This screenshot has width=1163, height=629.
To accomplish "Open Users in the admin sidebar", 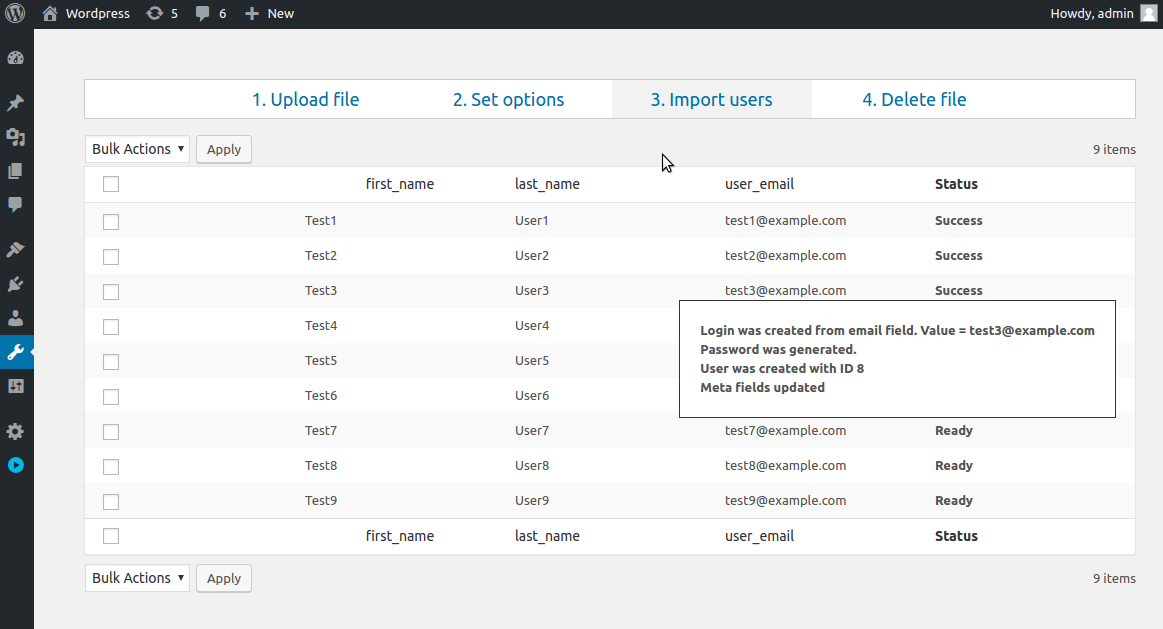I will 15,318.
